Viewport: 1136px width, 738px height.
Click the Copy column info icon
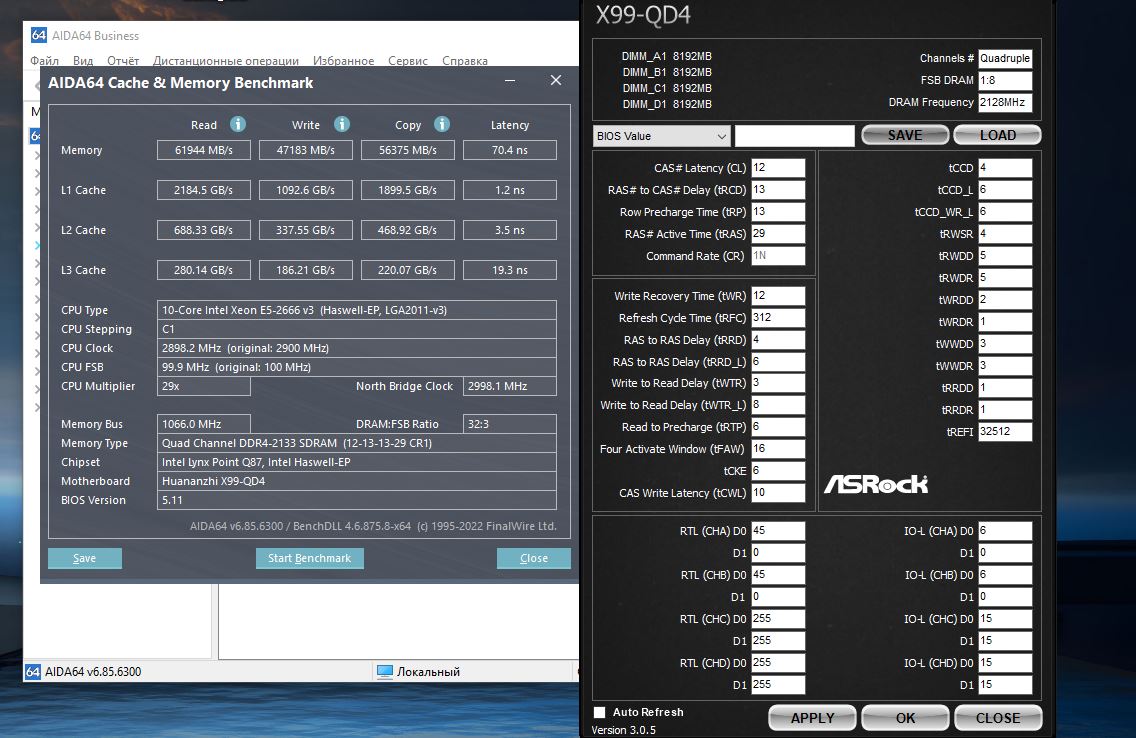[x=442, y=124]
